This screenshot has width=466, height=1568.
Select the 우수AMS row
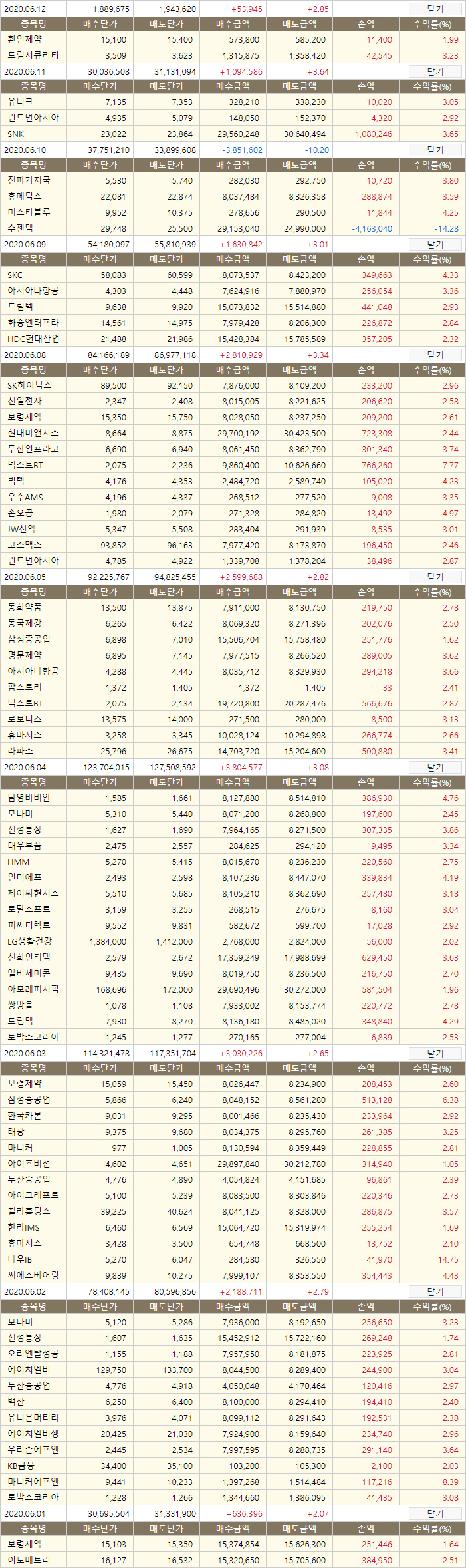233,497
